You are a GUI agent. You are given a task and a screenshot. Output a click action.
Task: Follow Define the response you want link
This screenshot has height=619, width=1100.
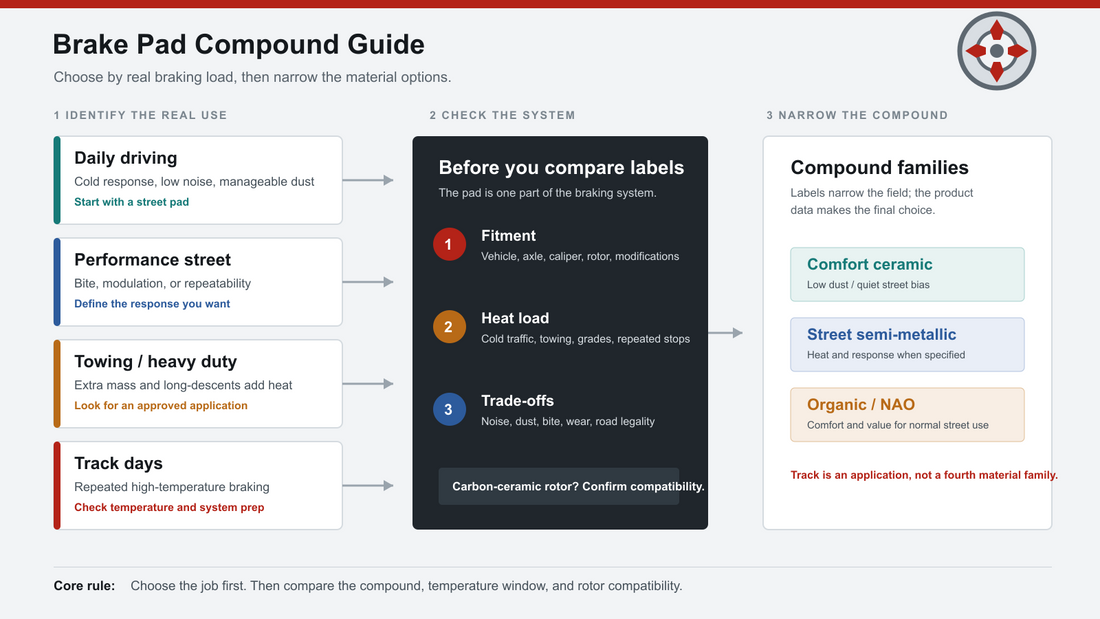152,304
